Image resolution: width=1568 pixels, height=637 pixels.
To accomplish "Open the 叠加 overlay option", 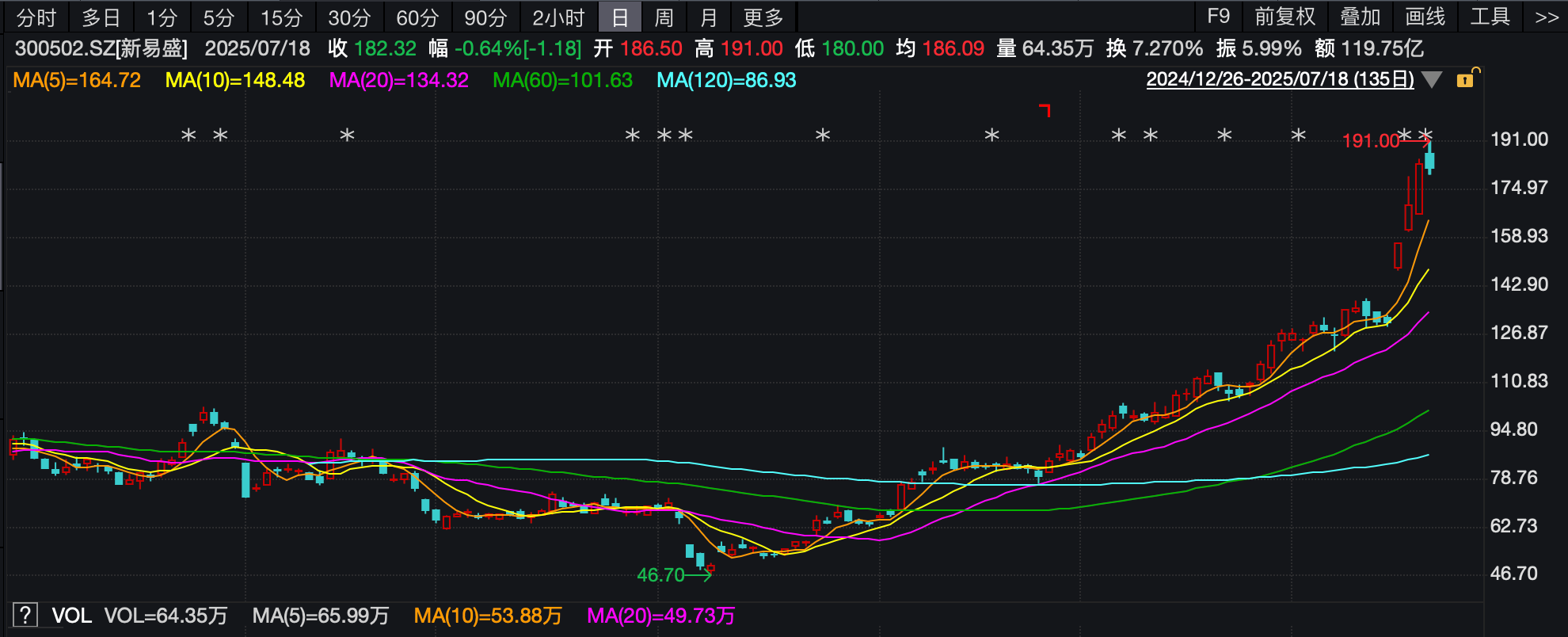I will 1361,17.
